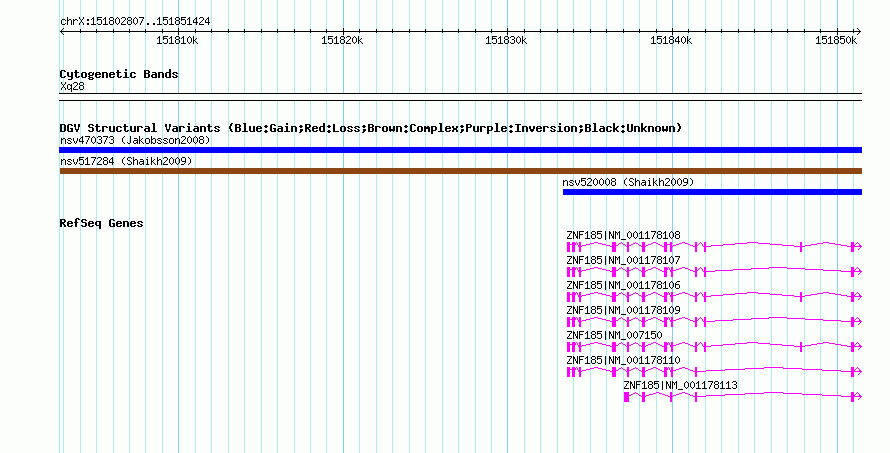
Task: Open transcript ZNF185|NM_001178110 label
Action: pyautogui.click(x=623, y=360)
